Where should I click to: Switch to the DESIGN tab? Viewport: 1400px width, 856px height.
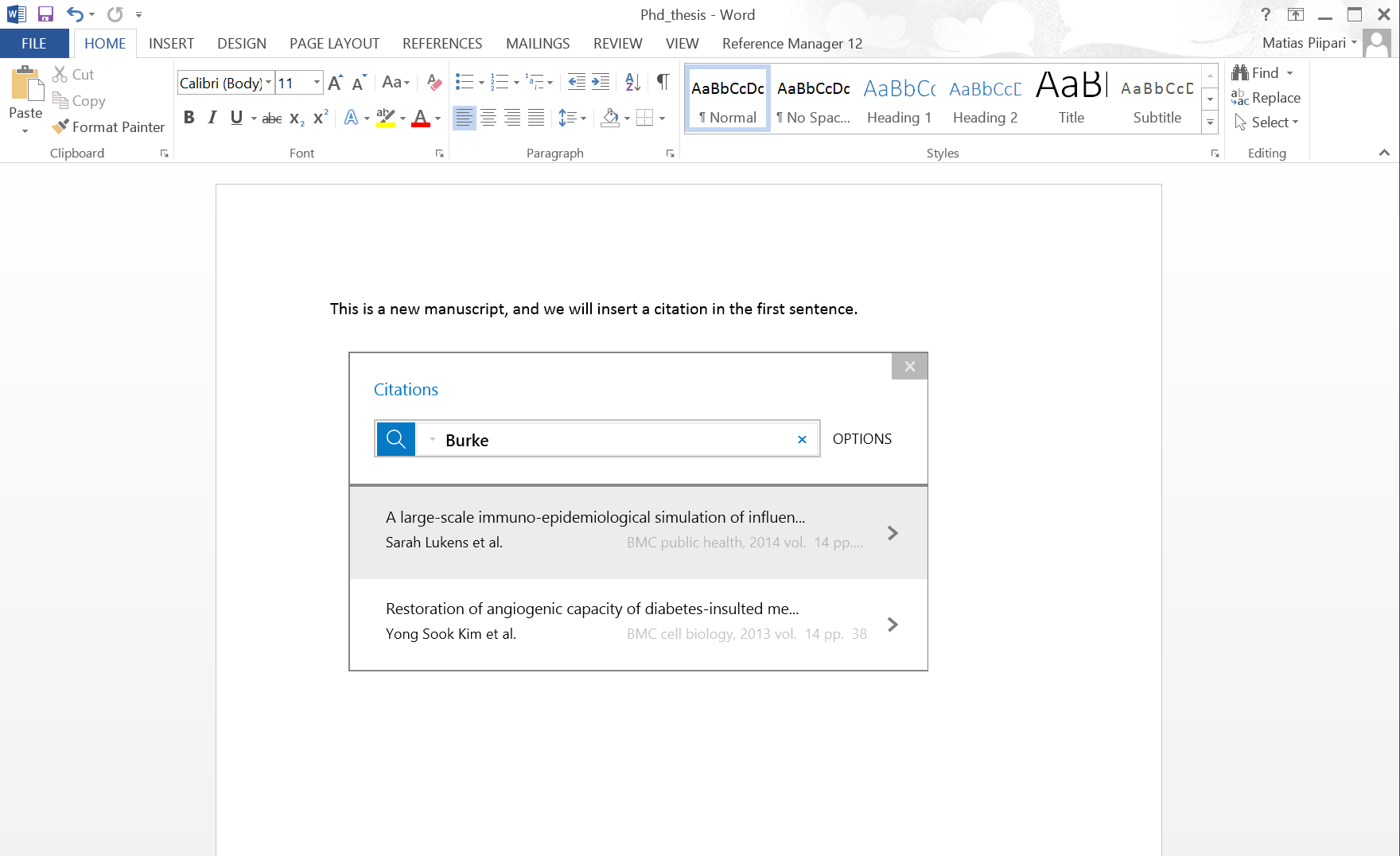pyautogui.click(x=242, y=44)
